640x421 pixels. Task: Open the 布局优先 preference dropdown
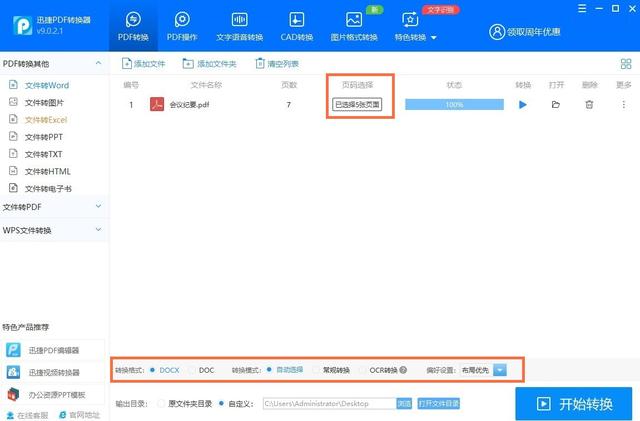click(500, 370)
